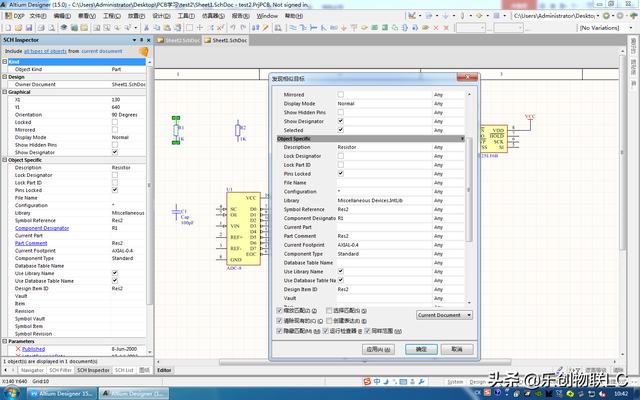Click the red GND power port icon

pos(344,28)
